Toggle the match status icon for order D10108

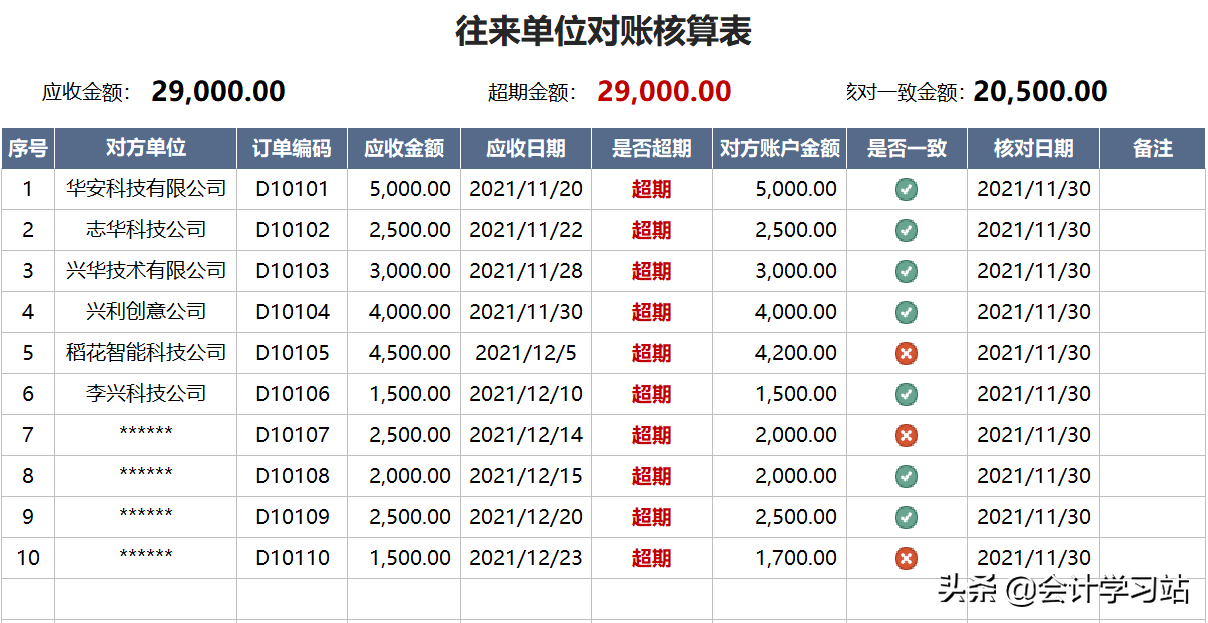pos(906,475)
